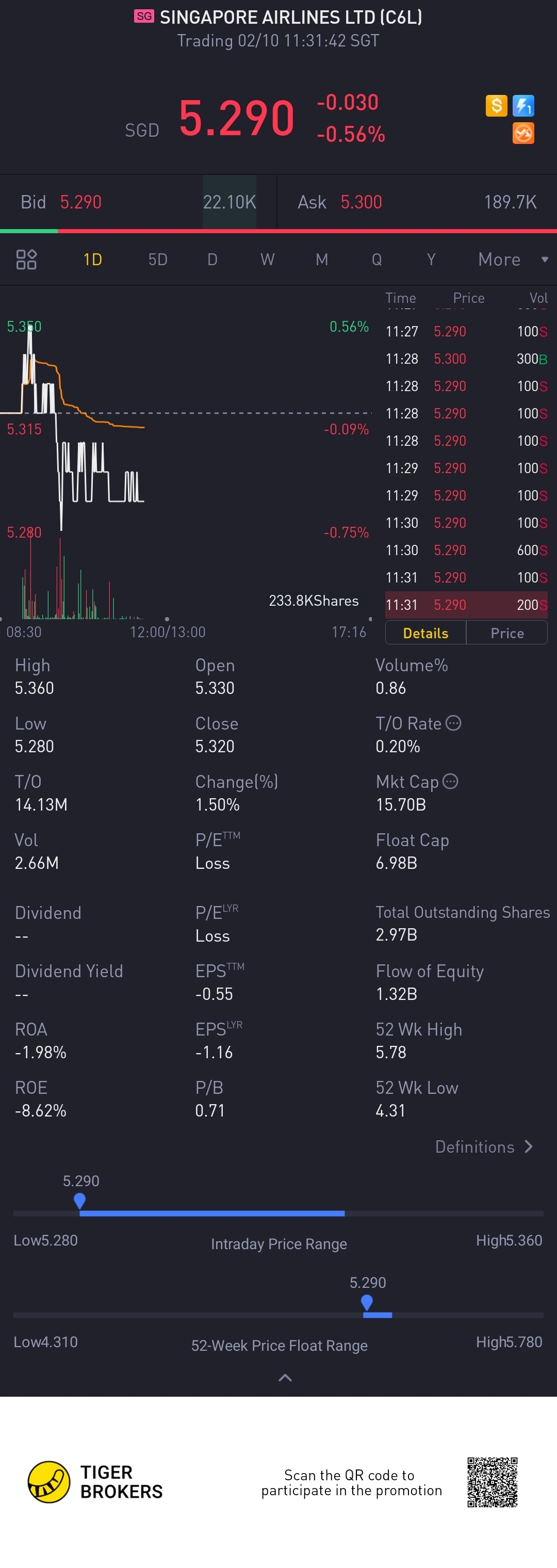Tap the Ask price 5.300
Screen dimensions: 557x1568
pos(361,202)
